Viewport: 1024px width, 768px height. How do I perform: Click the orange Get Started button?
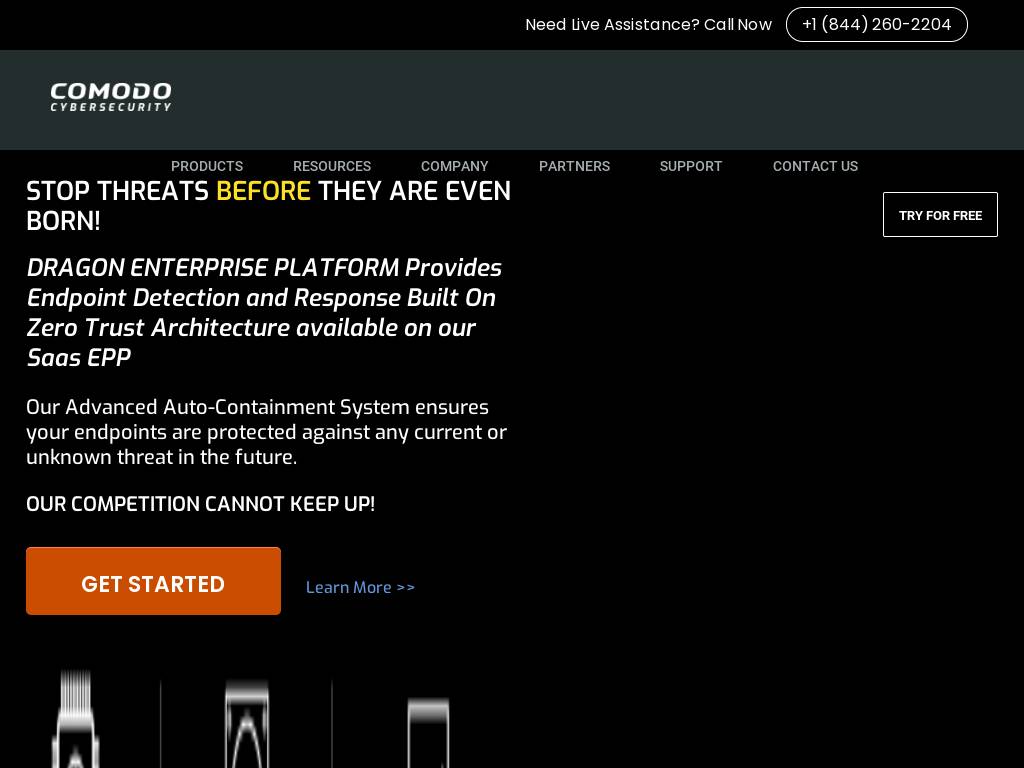(153, 581)
